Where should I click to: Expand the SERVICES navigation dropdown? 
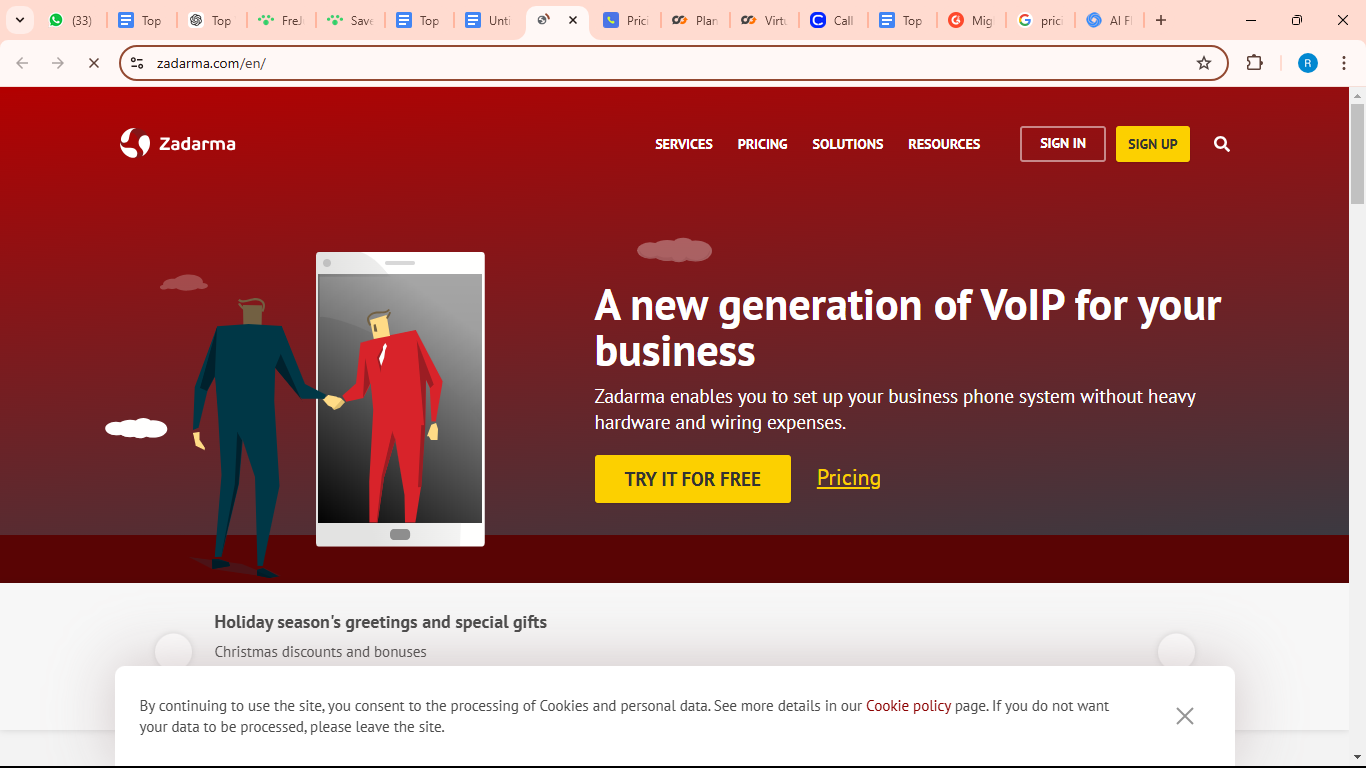click(x=684, y=144)
